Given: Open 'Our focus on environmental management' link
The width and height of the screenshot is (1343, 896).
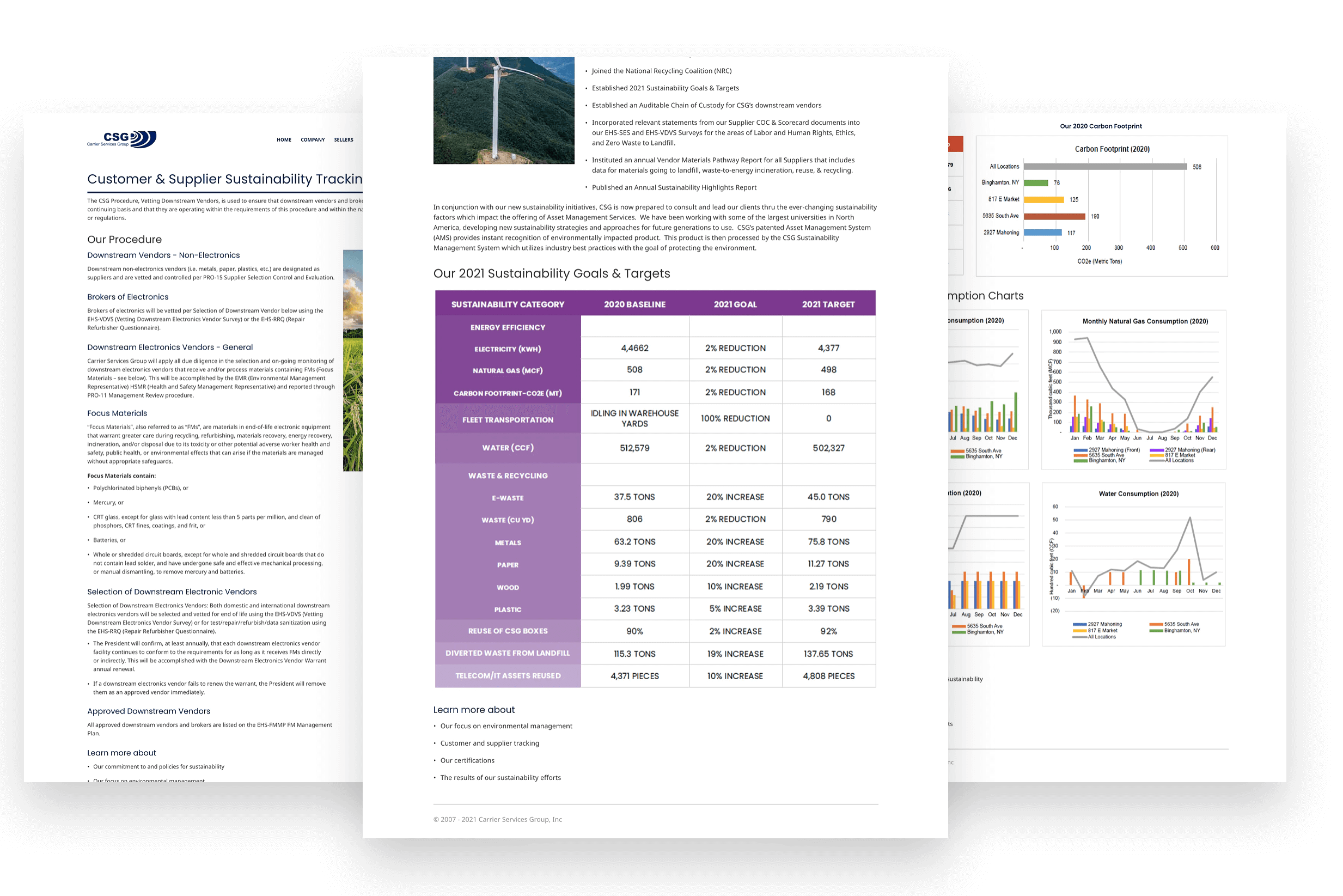Looking at the screenshot, I should [505, 726].
